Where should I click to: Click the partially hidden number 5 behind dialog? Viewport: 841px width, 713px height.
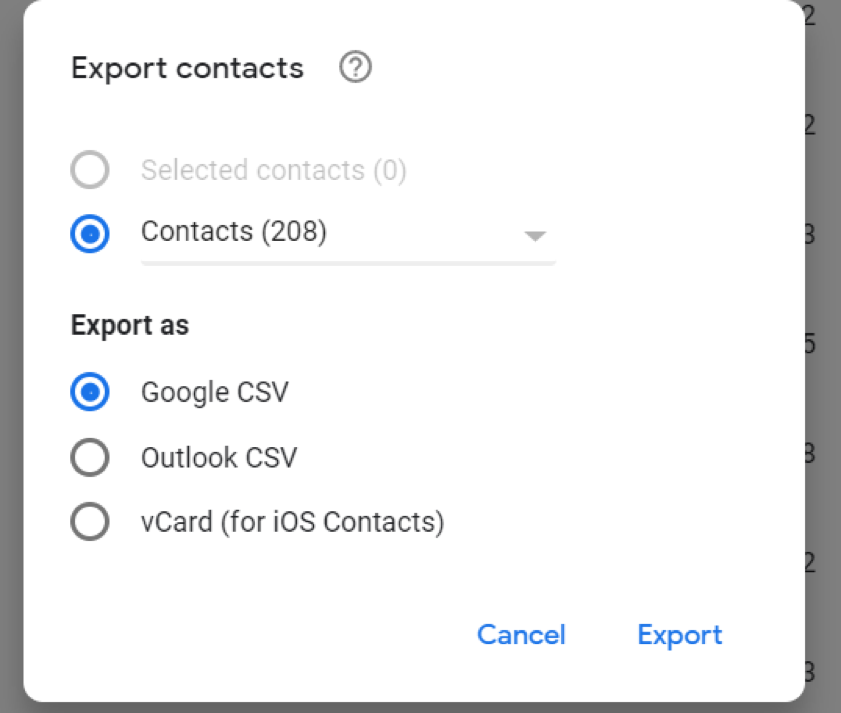[x=810, y=345]
